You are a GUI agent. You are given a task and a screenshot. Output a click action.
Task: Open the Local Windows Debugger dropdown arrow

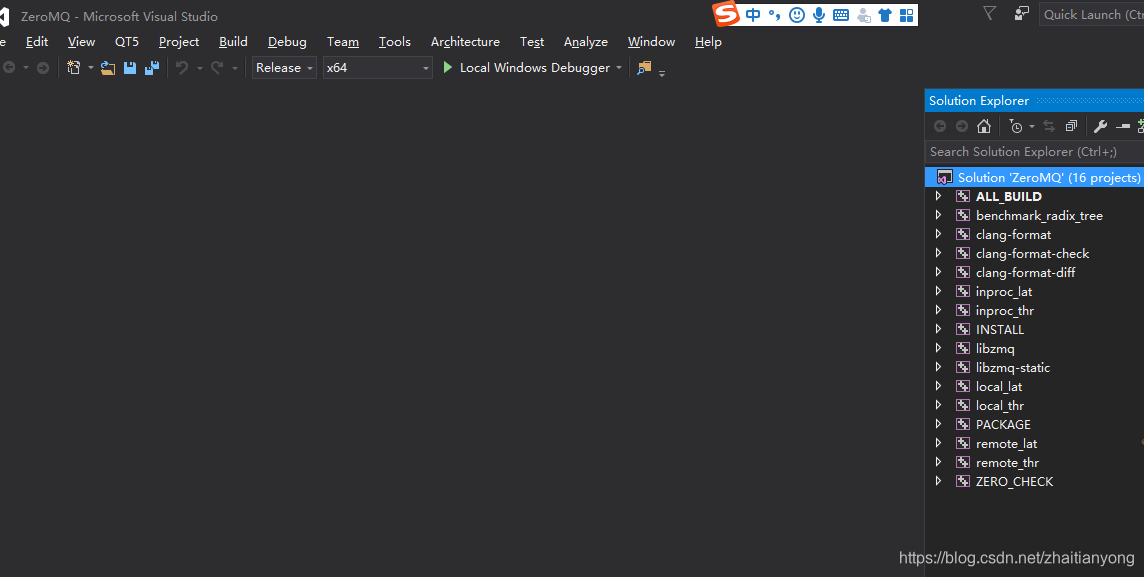coord(619,68)
